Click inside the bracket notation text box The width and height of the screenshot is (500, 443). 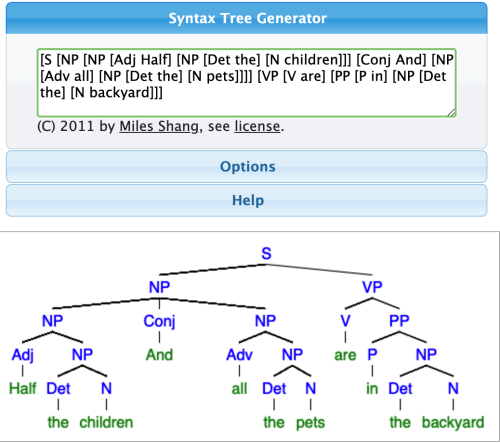tap(247, 83)
